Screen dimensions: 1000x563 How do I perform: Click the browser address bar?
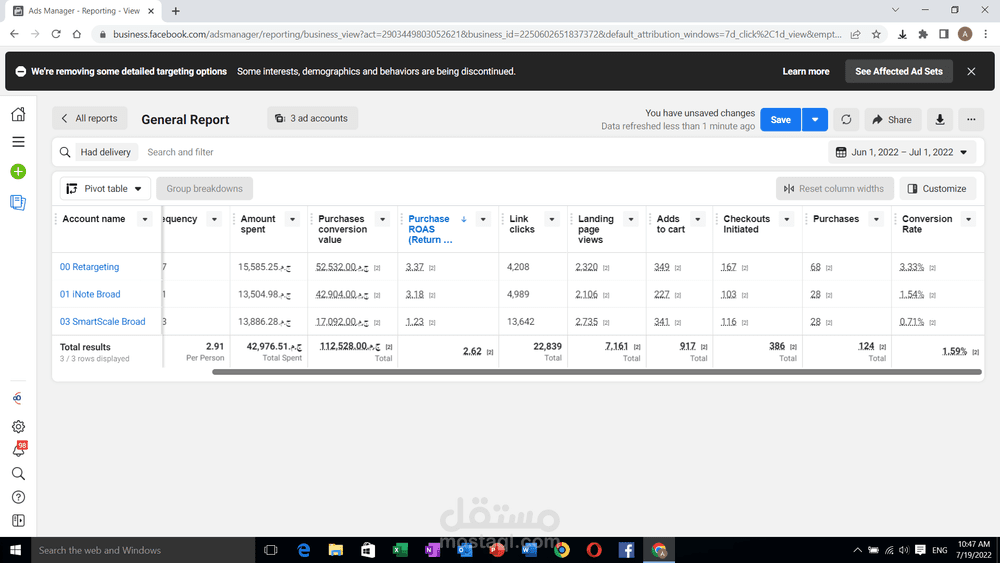coord(476,34)
